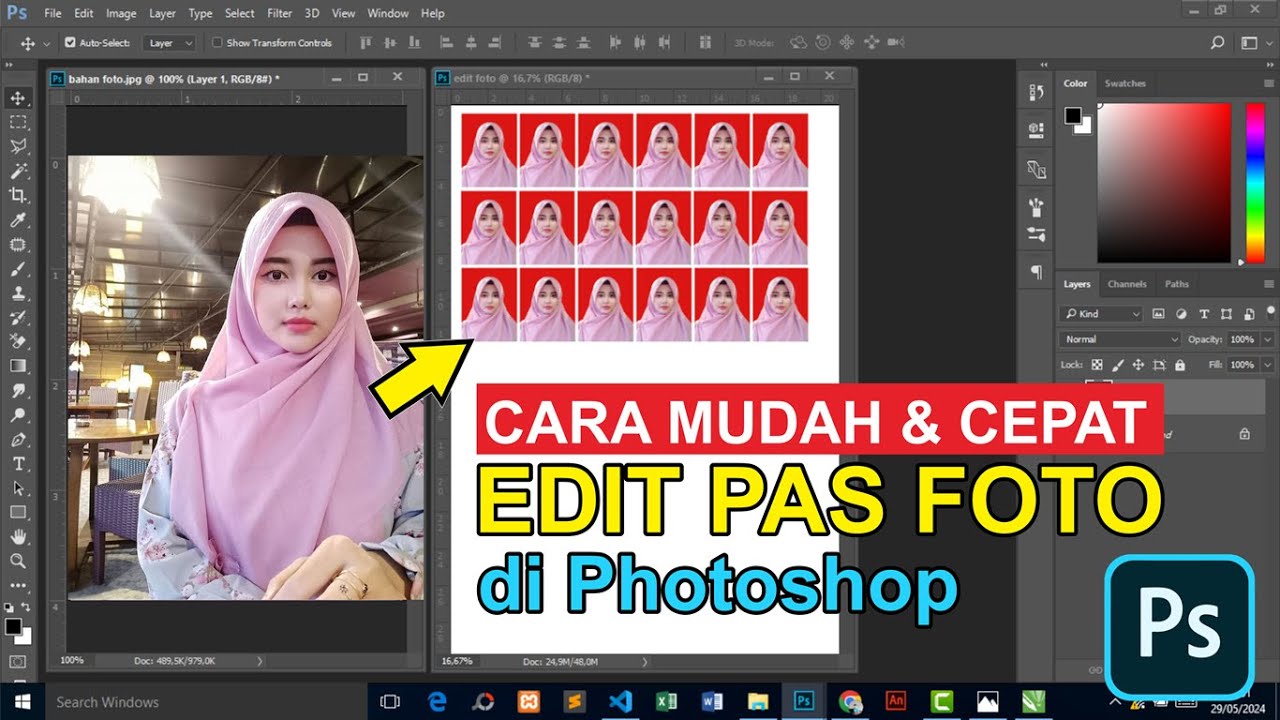This screenshot has height=720, width=1280.
Task: Select the Clone Stamp tool
Action: [x=18, y=293]
